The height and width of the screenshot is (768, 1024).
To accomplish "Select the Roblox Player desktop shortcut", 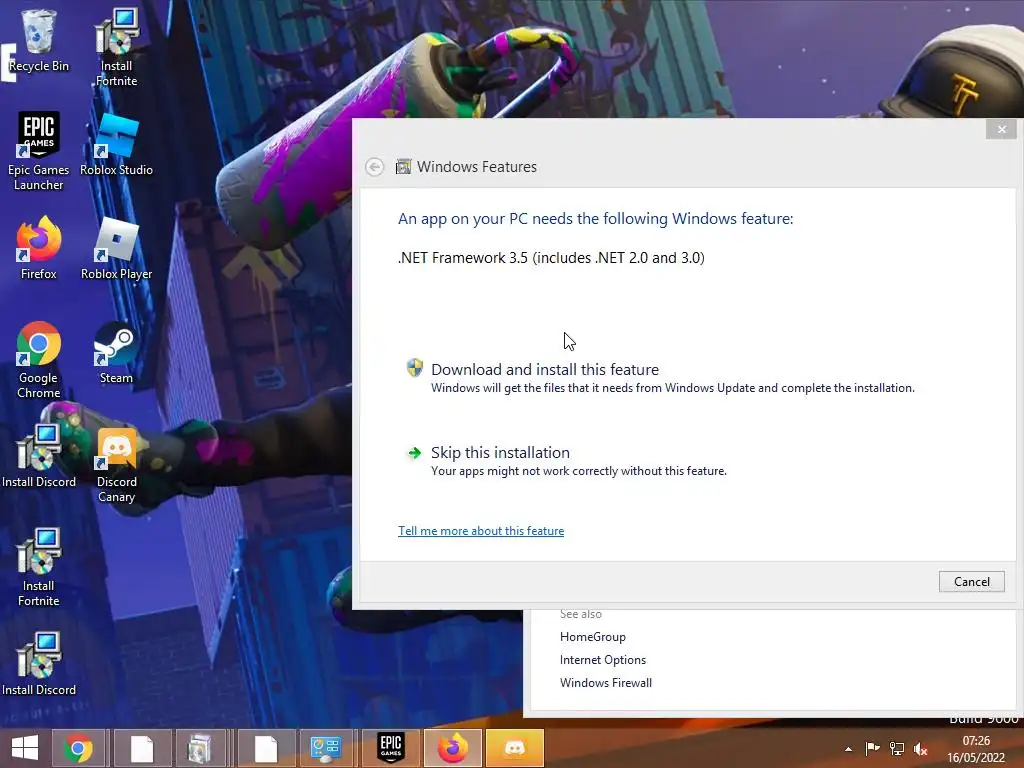I will coord(116,248).
